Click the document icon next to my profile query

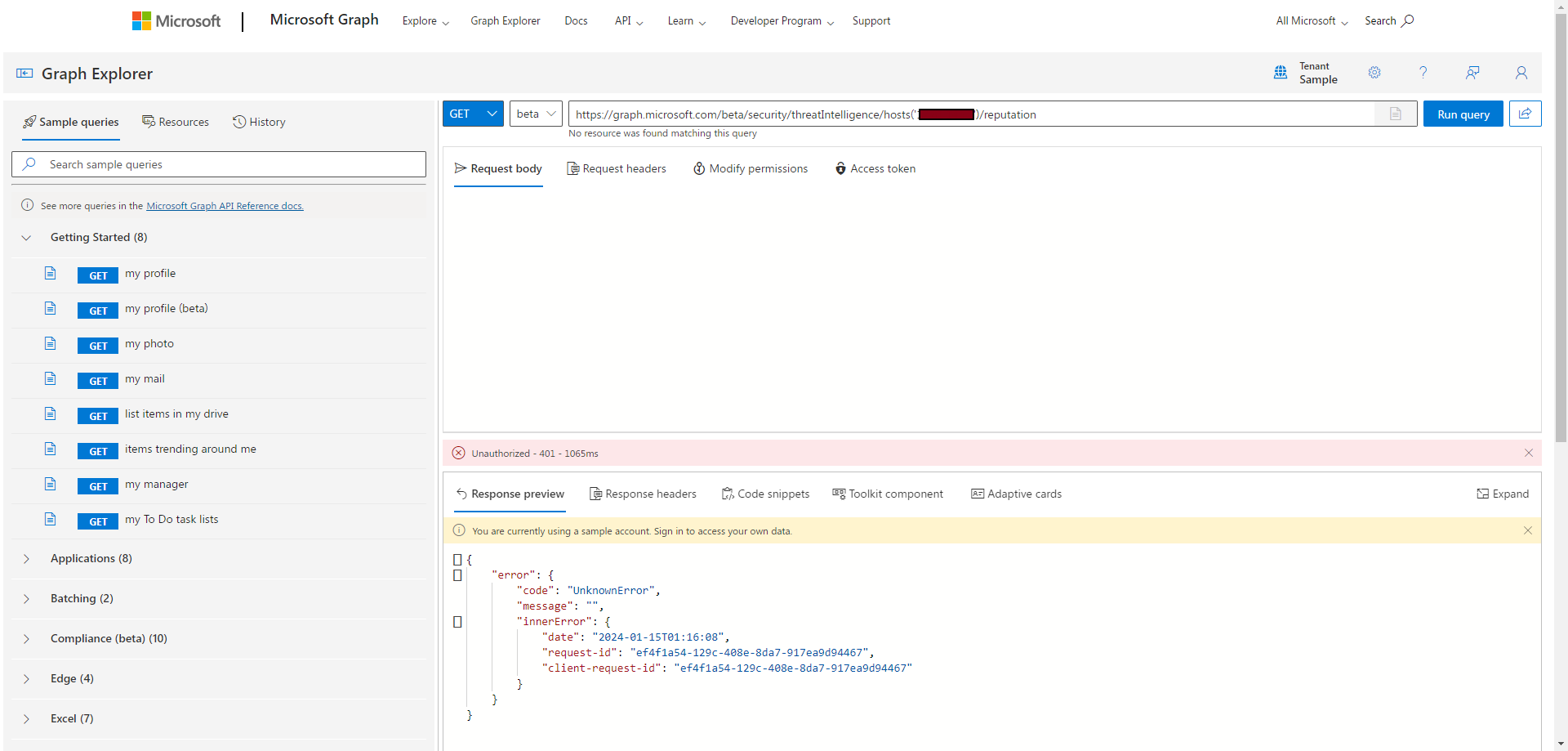[x=50, y=273]
